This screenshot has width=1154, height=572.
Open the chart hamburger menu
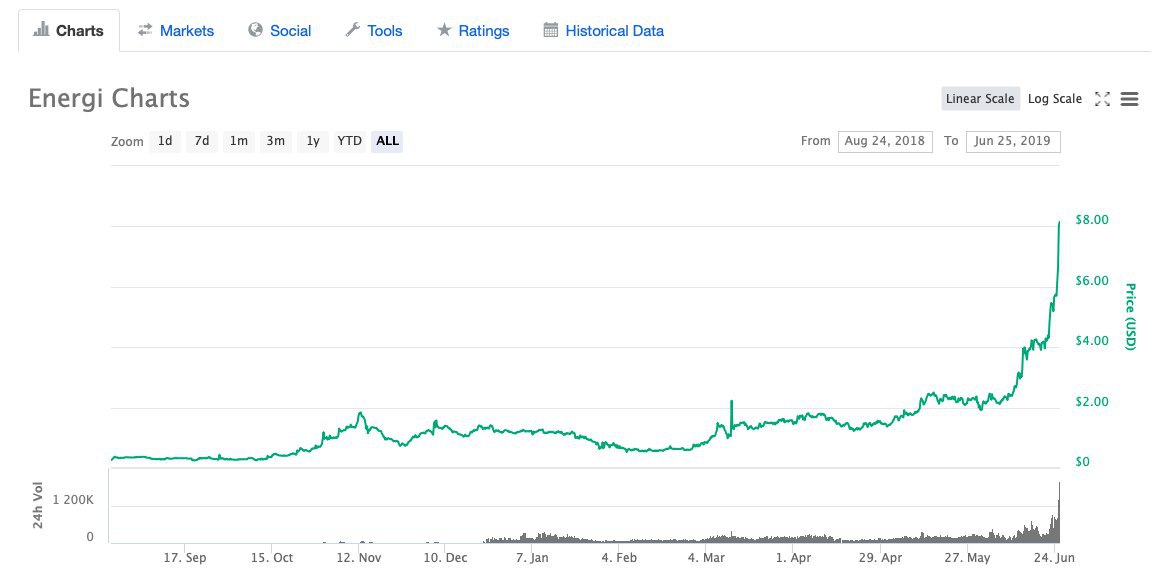(1130, 99)
